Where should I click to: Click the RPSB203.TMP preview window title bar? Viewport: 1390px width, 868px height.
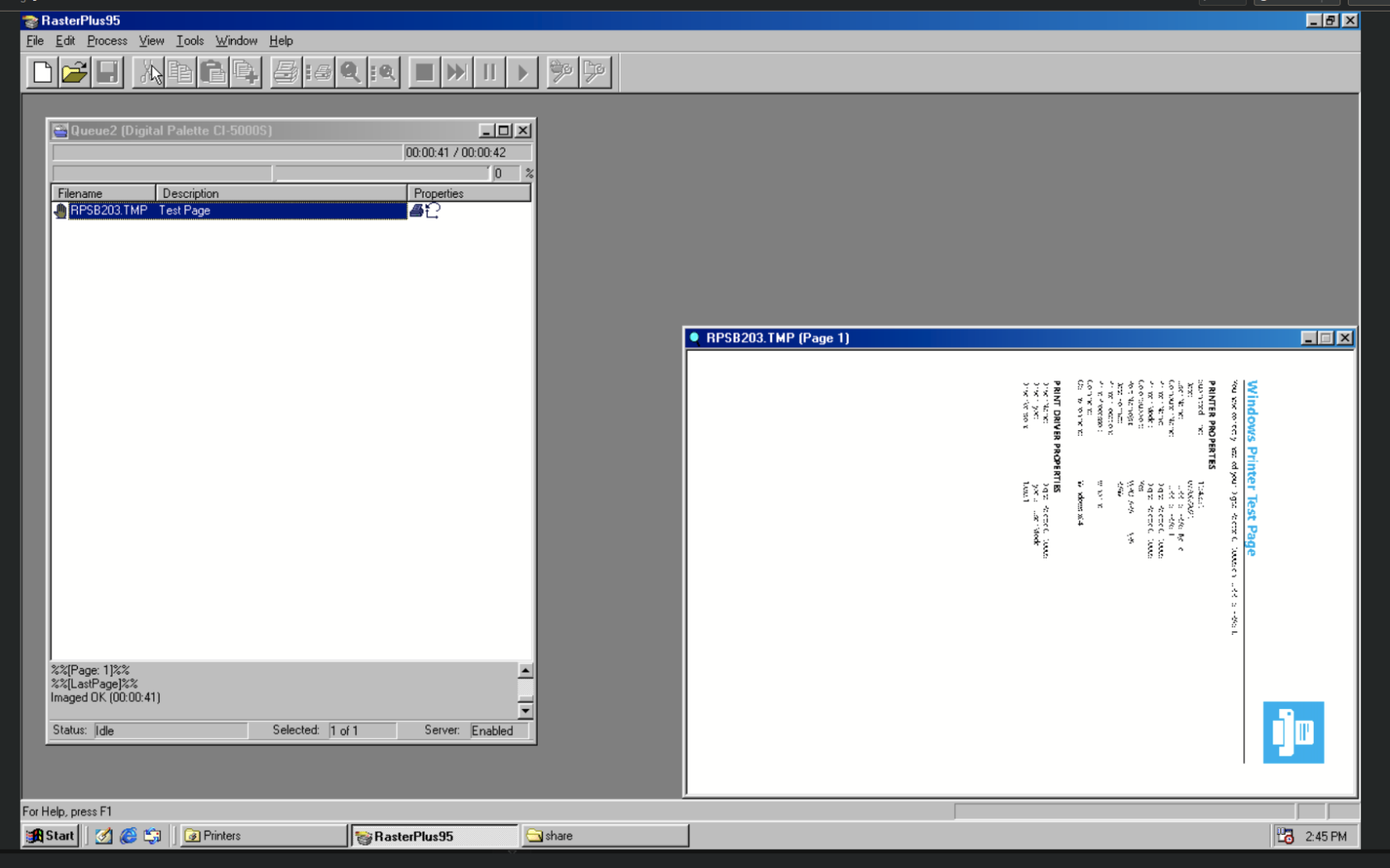[x=993, y=338]
